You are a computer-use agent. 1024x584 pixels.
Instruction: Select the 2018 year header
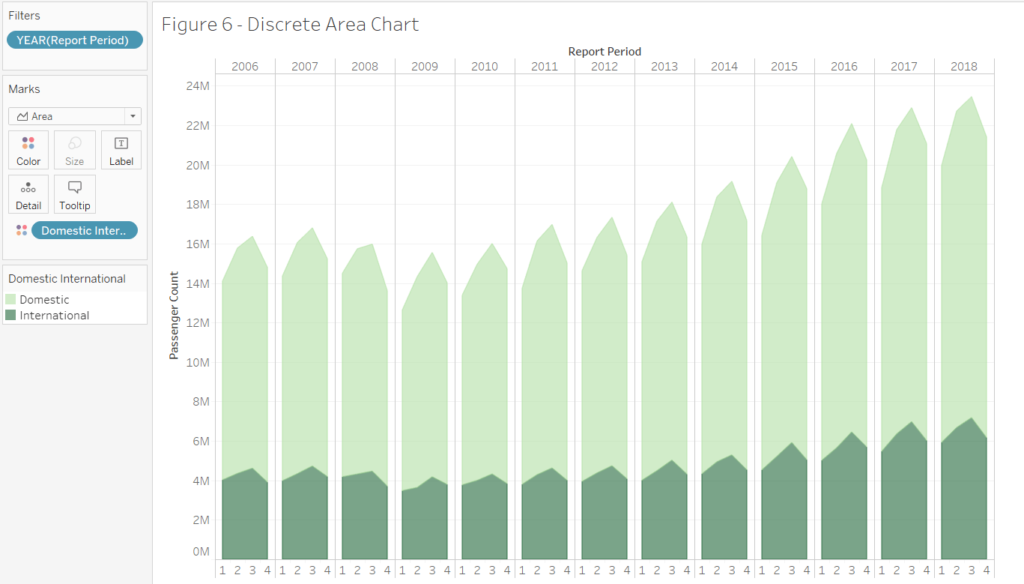[965, 67]
